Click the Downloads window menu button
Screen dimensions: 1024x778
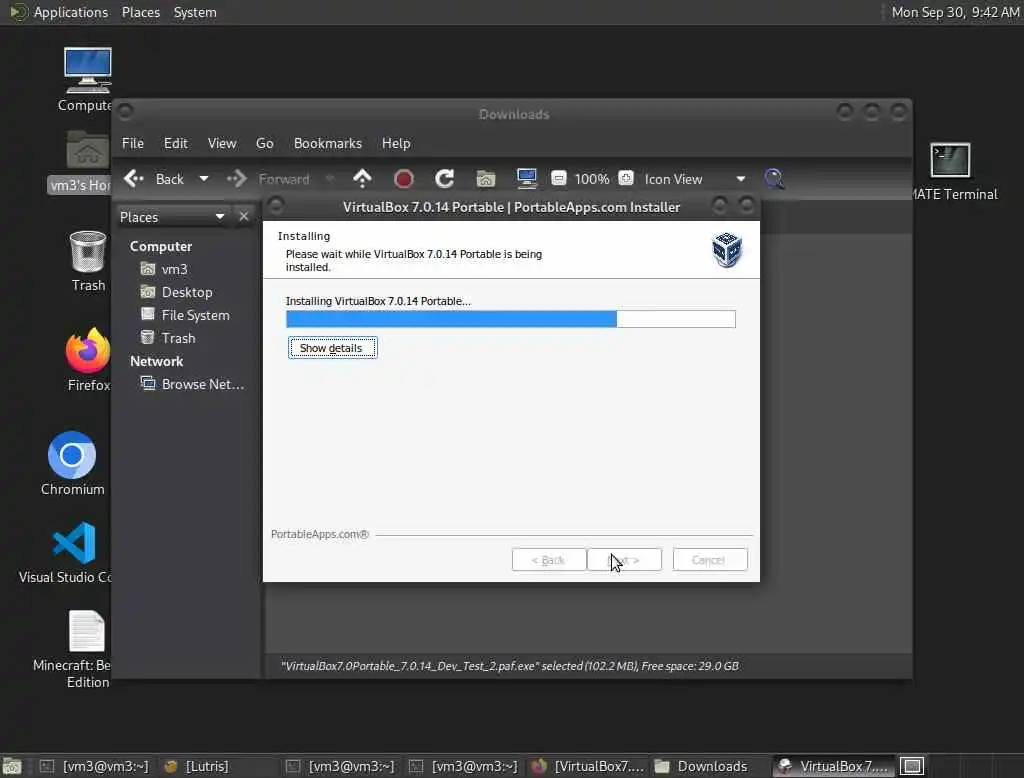(x=126, y=112)
